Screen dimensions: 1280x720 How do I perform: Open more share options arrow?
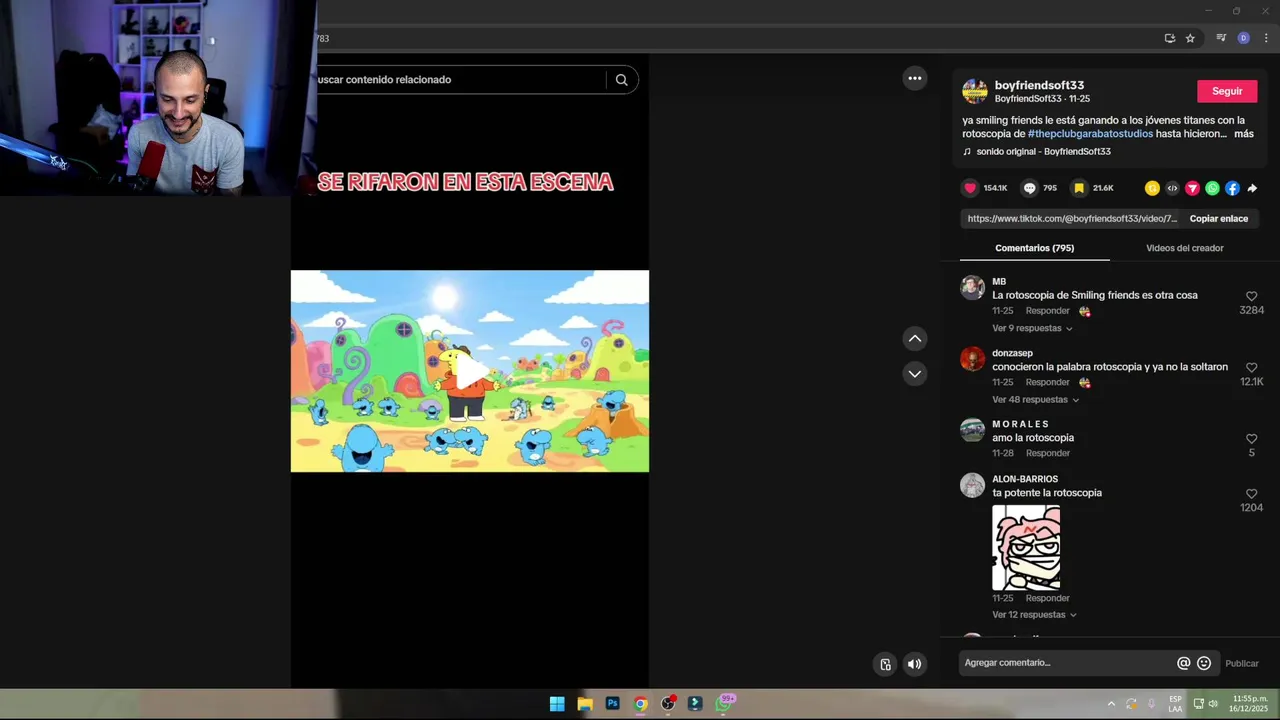[x=1252, y=188]
